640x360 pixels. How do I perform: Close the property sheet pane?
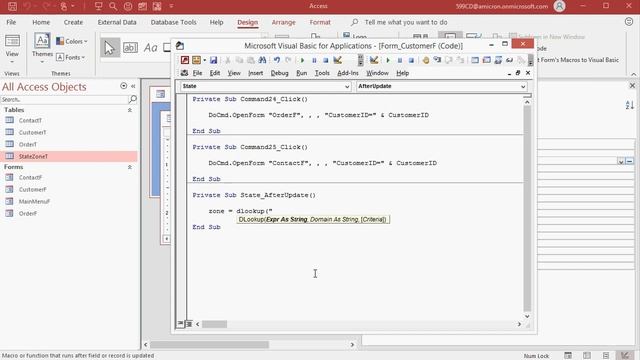[x=632, y=86]
